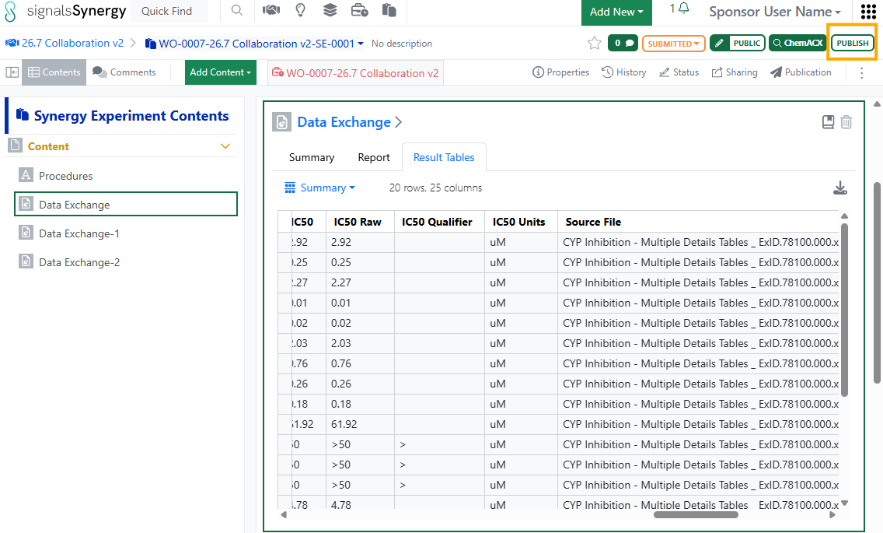Open the Sponsor User Name menu
883x533 pixels.
775,12
